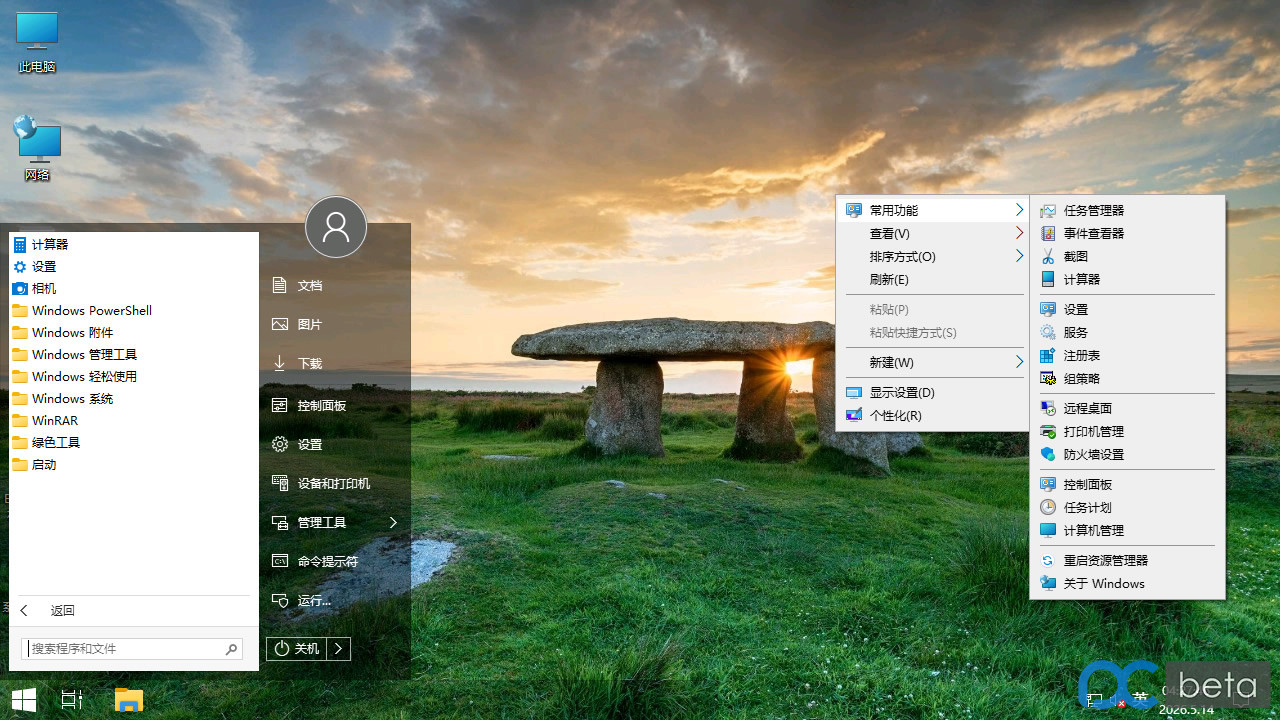Open 服务 from the submenu
The image size is (1280, 720).
pos(1127,332)
